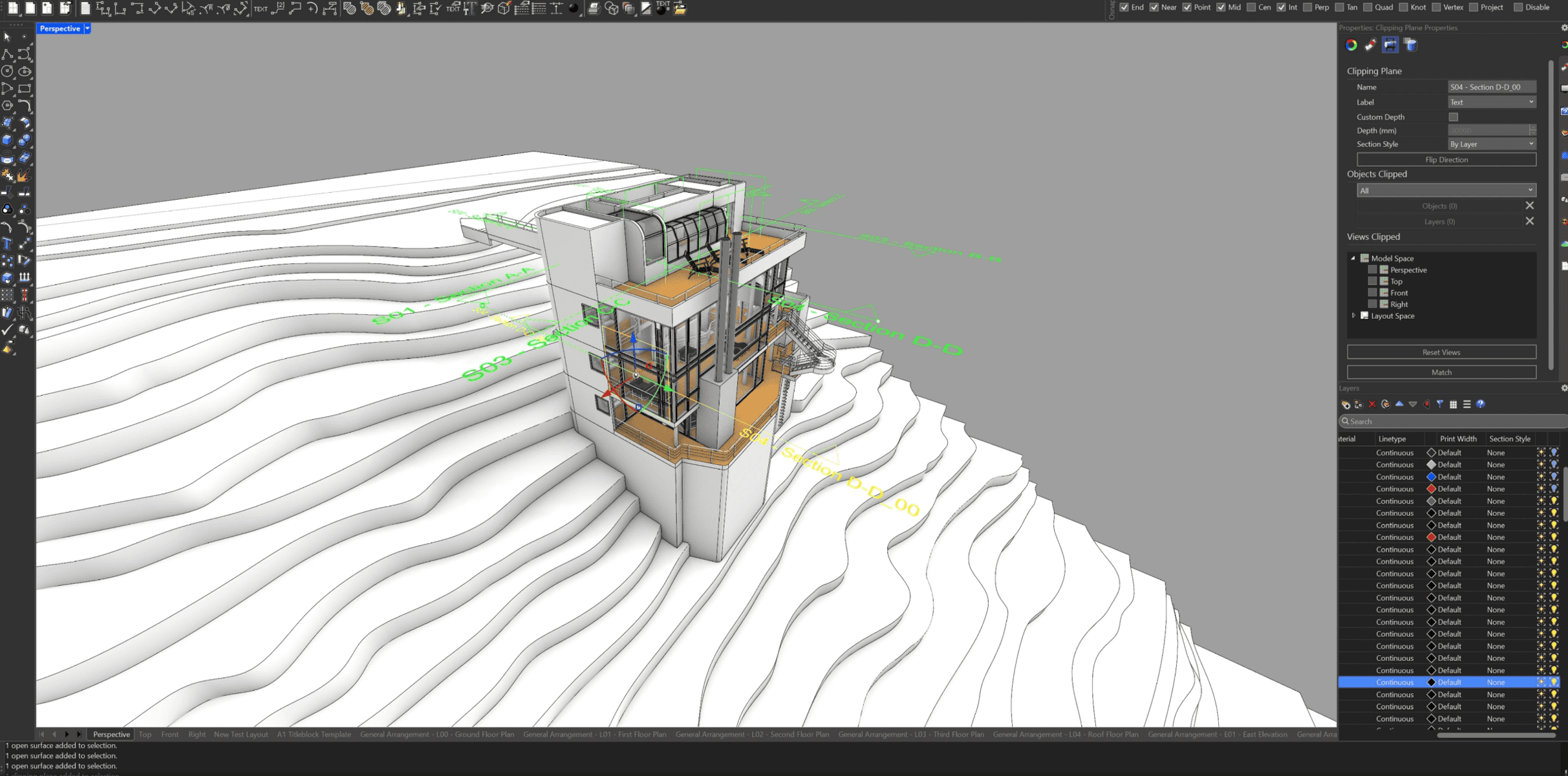1568x776 pixels.
Task: Click the Layers panel help icon
Action: (x=1480, y=404)
